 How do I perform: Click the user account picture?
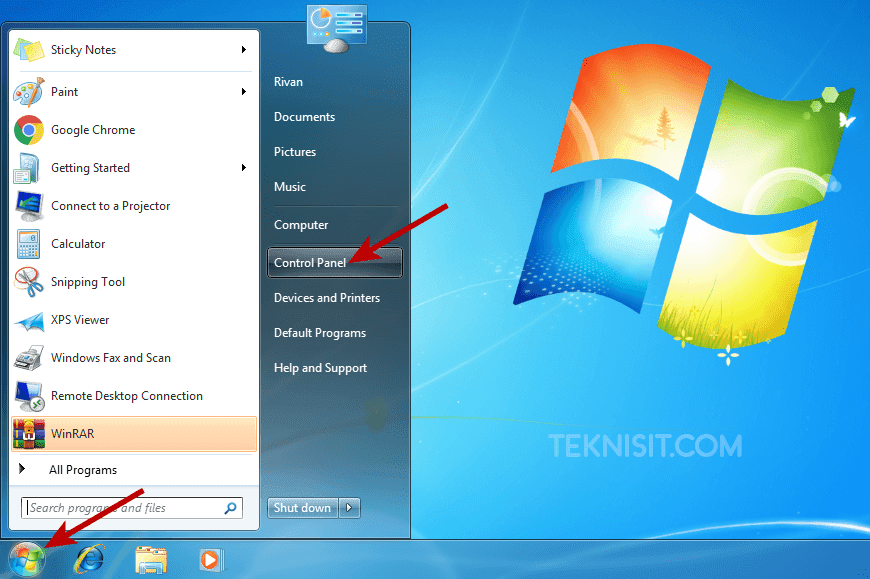(337, 28)
